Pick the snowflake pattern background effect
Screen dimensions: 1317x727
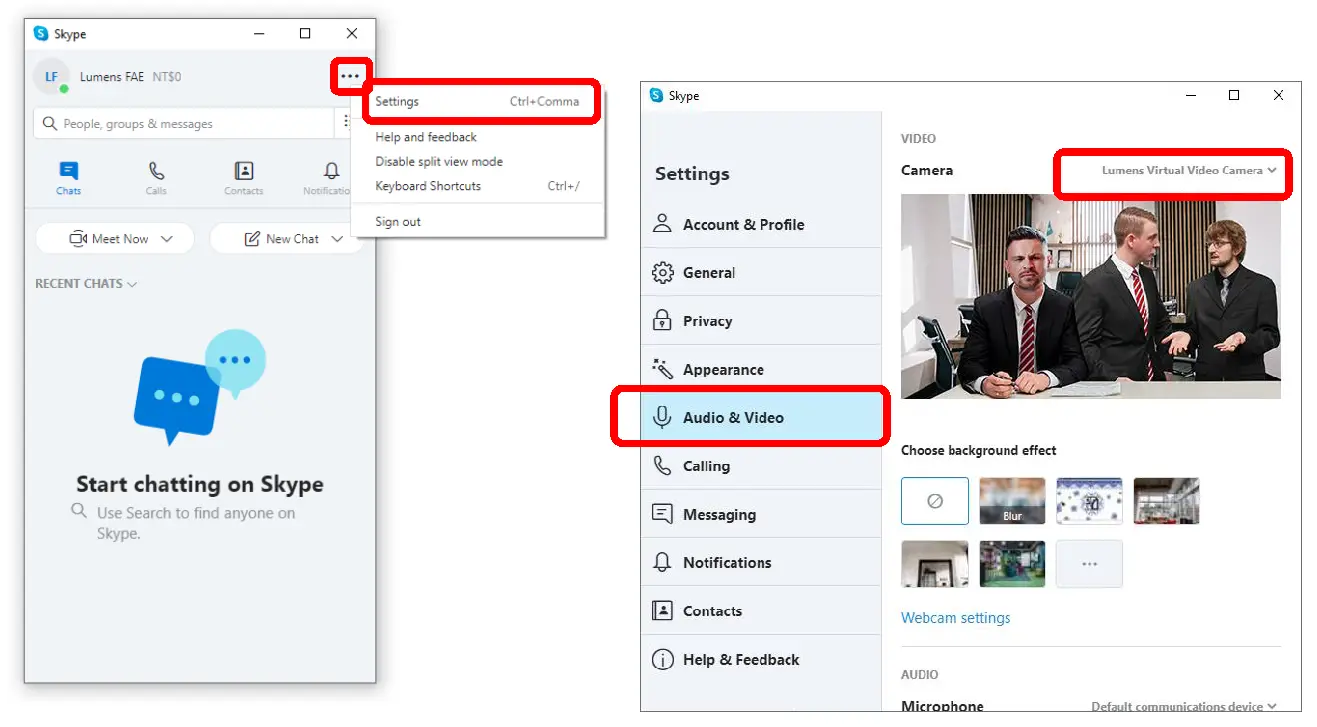click(x=1089, y=501)
